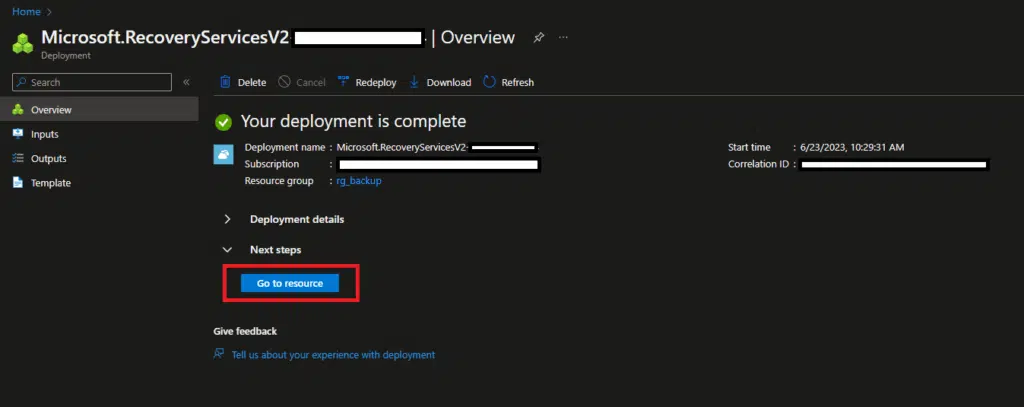Click the Template document icon
Image resolution: width=1024 pixels, height=407 pixels.
[18, 183]
